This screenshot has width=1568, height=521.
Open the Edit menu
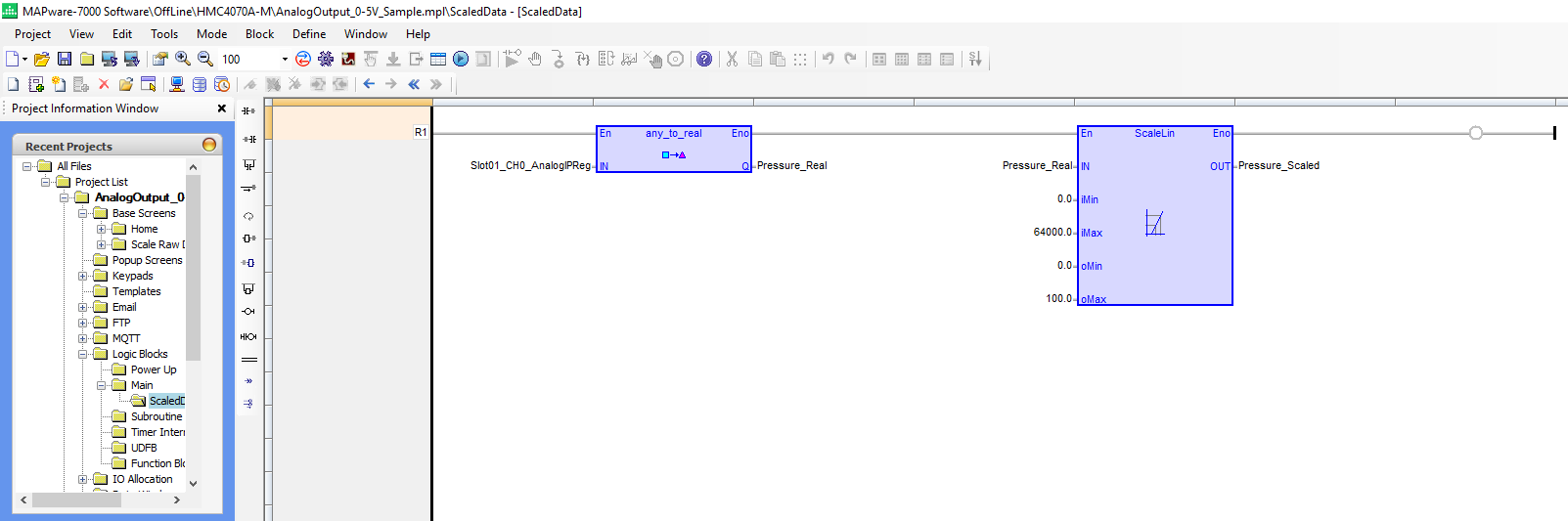(122, 34)
